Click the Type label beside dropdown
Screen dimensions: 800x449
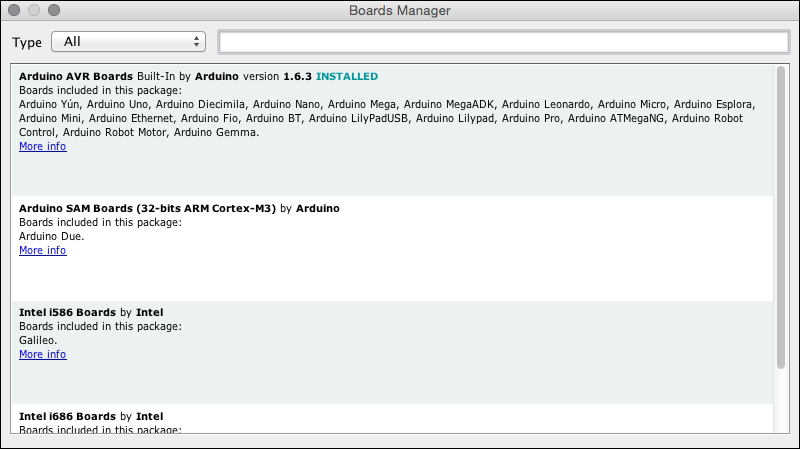click(27, 42)
